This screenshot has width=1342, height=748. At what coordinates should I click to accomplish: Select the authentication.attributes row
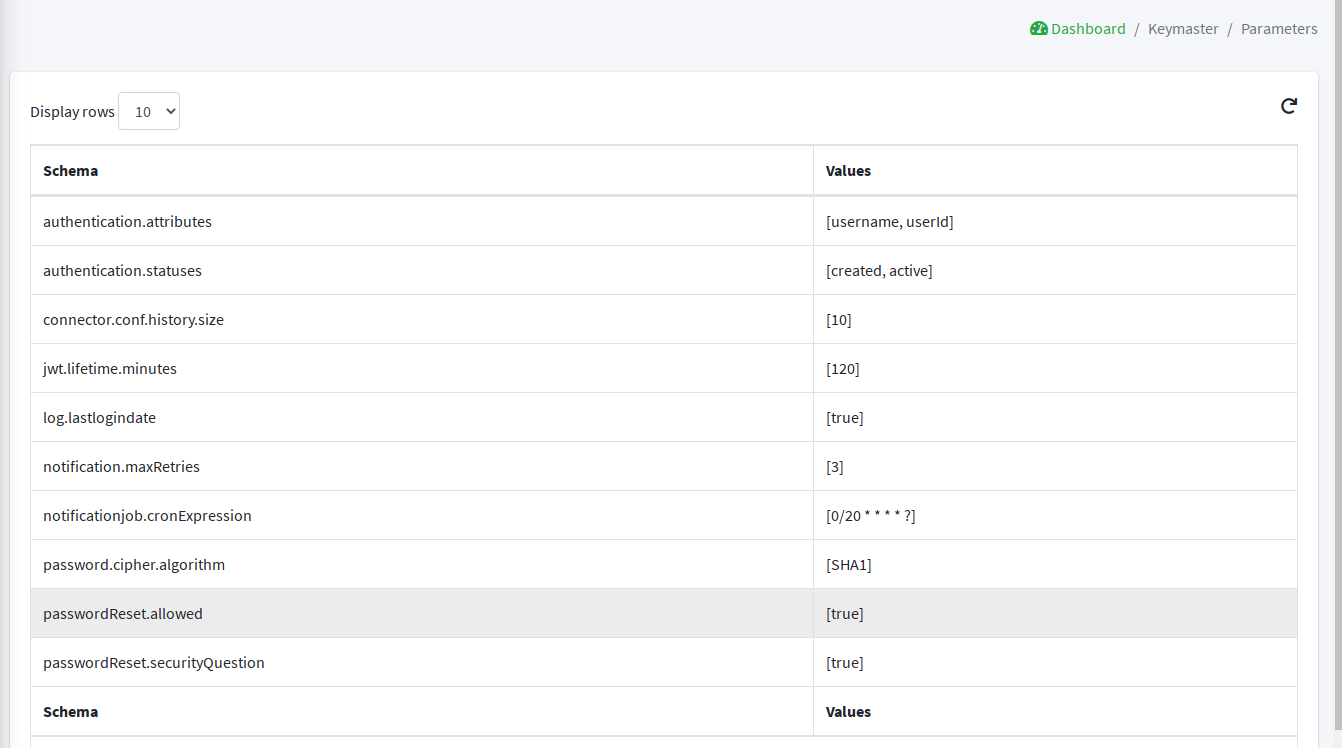(x=127, y=221)
